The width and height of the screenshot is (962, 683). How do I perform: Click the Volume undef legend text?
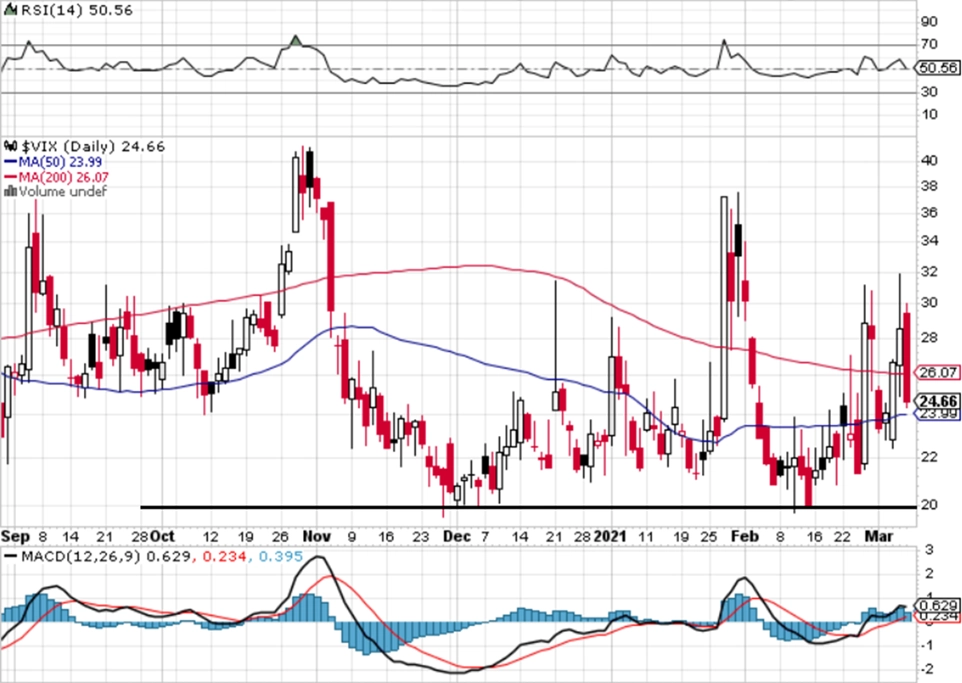coord(63,191)
